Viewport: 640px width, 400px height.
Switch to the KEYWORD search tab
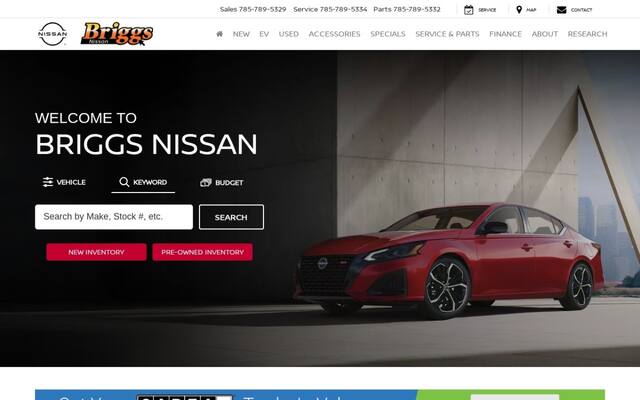coord(143,182)
